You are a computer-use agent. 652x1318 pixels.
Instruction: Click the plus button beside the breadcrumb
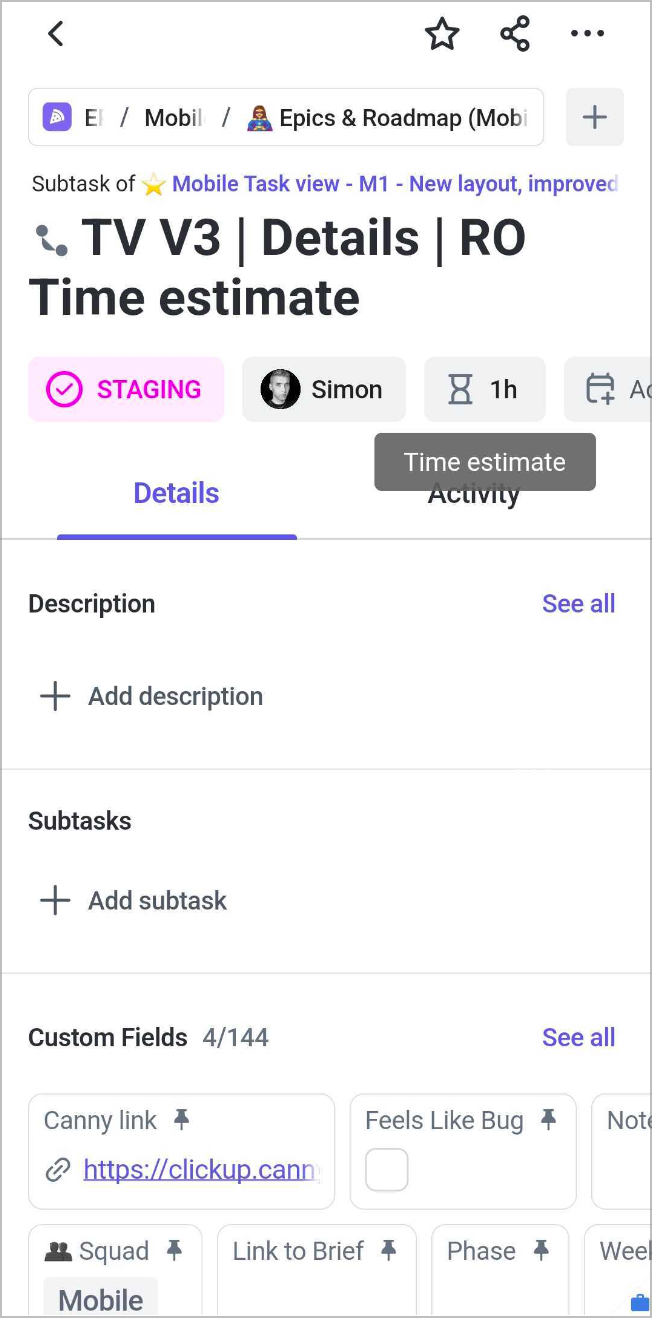click(x=594, y=117)
